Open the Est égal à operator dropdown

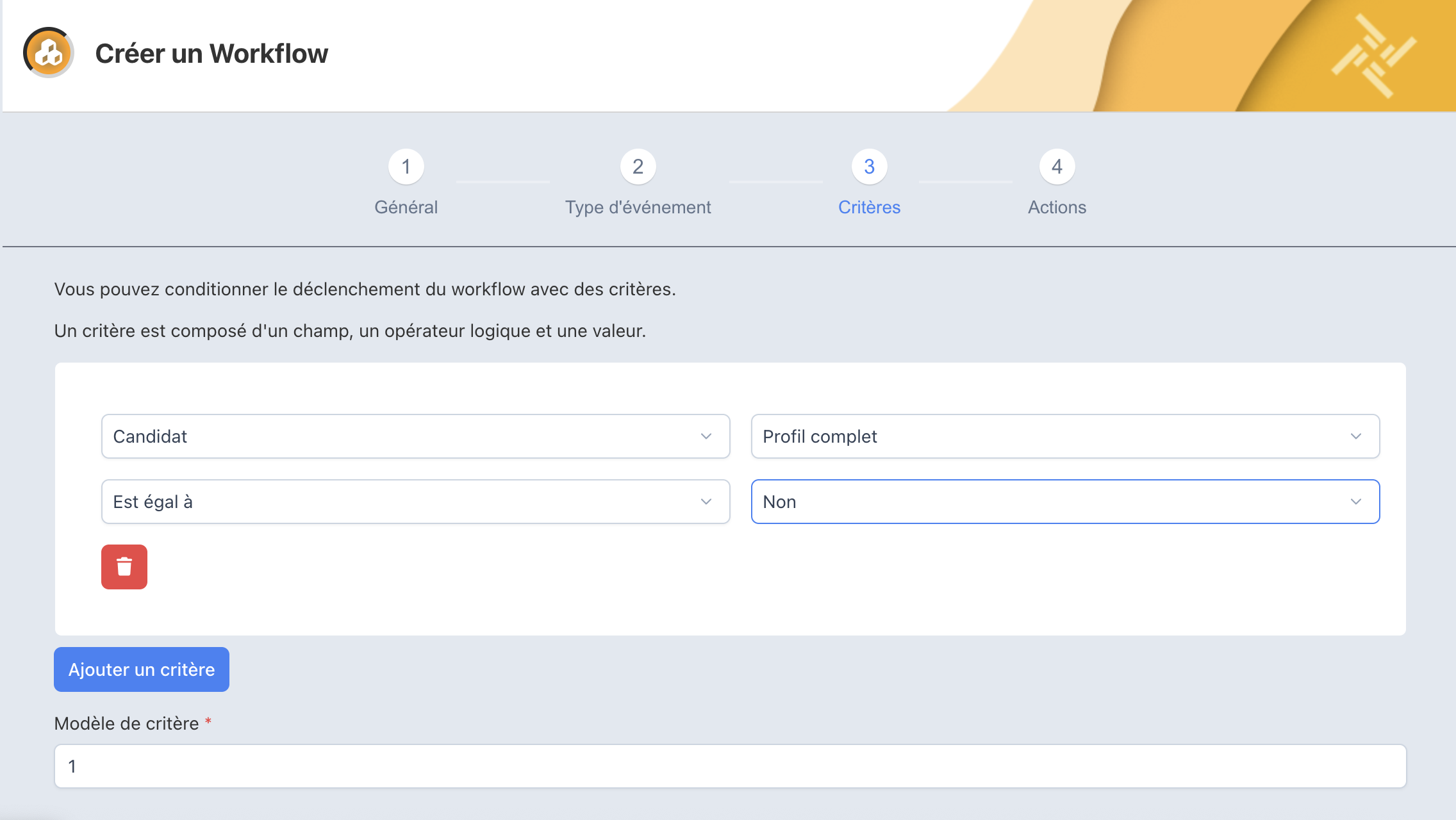pyautogui.click(x=415, y=502)
